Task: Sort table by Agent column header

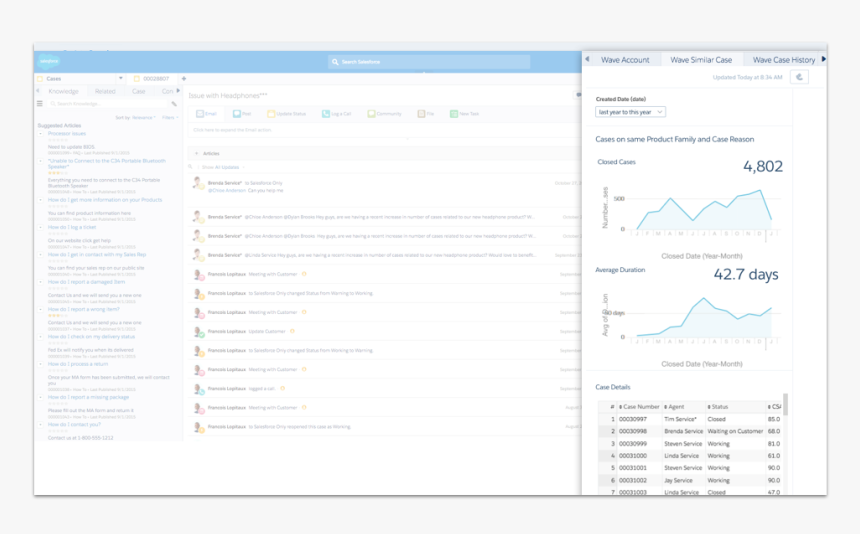Action: pyautogui.click(x=674, y=407)
